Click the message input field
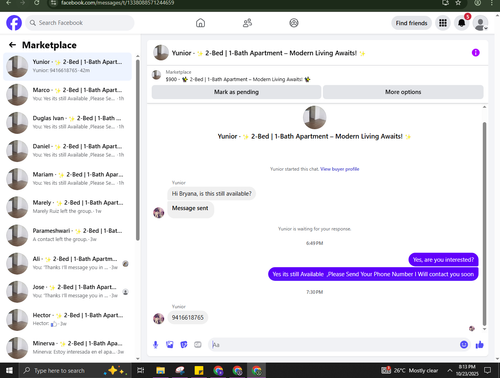The width and height of the screenshot is (500, 378). (335, 345)
